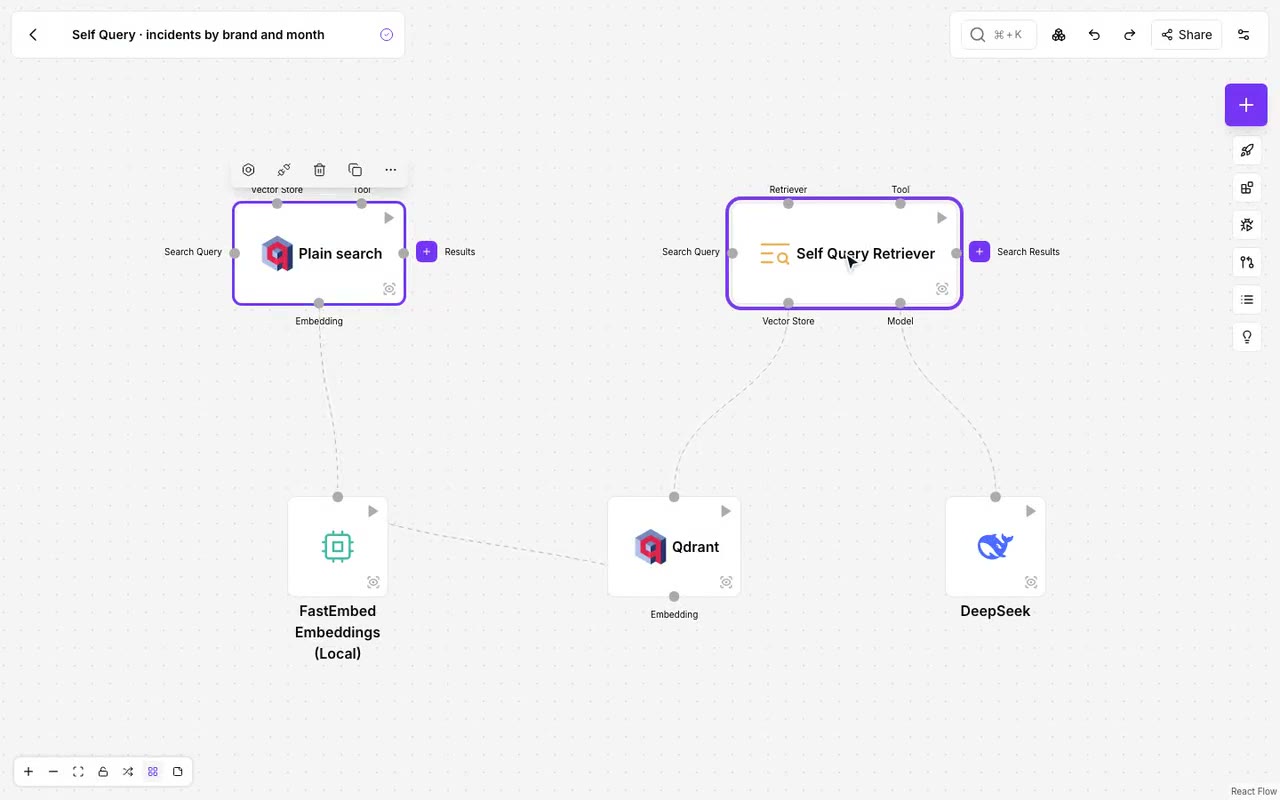Open the lightbulb tips icon
This screenshot has width=1280, height=800.
tap(1247, 337)
